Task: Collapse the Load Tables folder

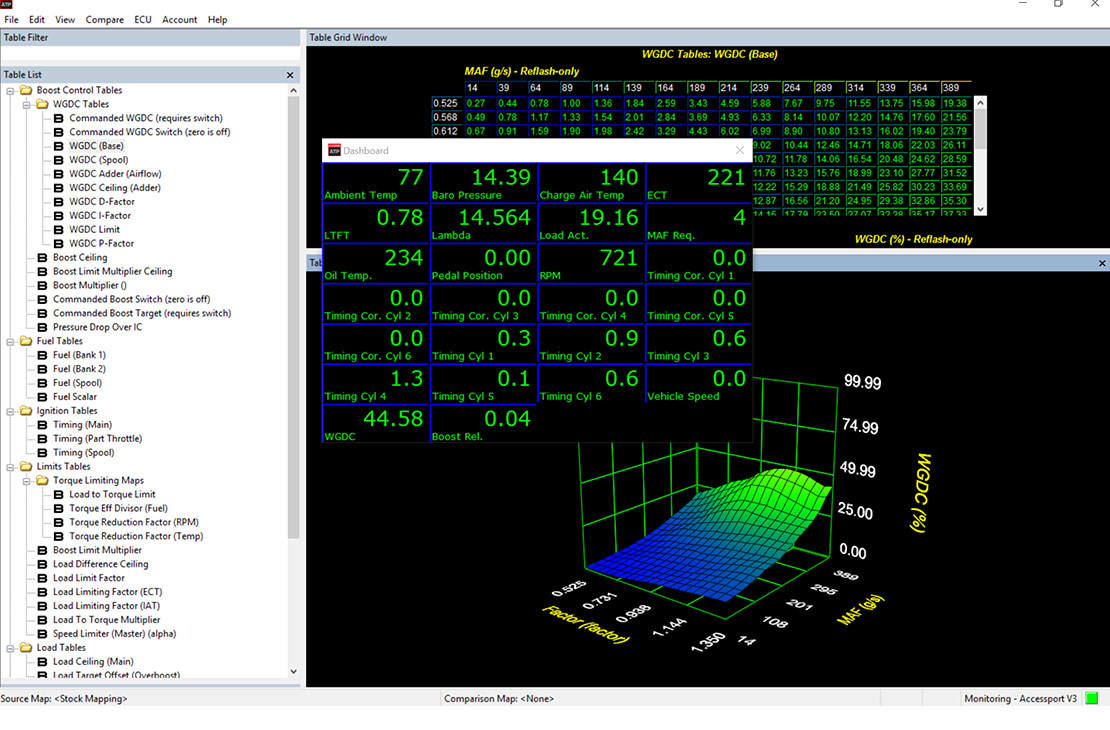Action: (x=11, y=648)
